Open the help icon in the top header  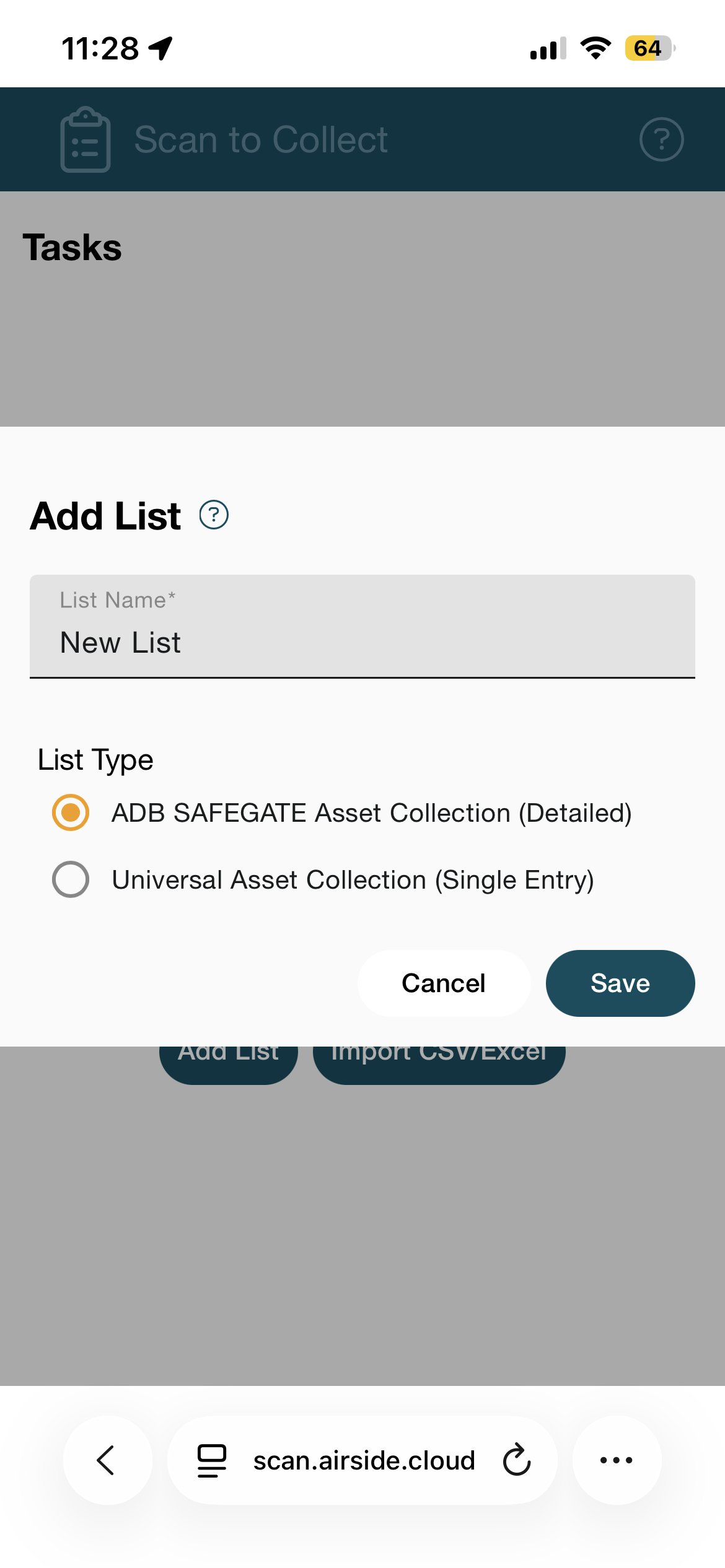[x=661, y=139]
